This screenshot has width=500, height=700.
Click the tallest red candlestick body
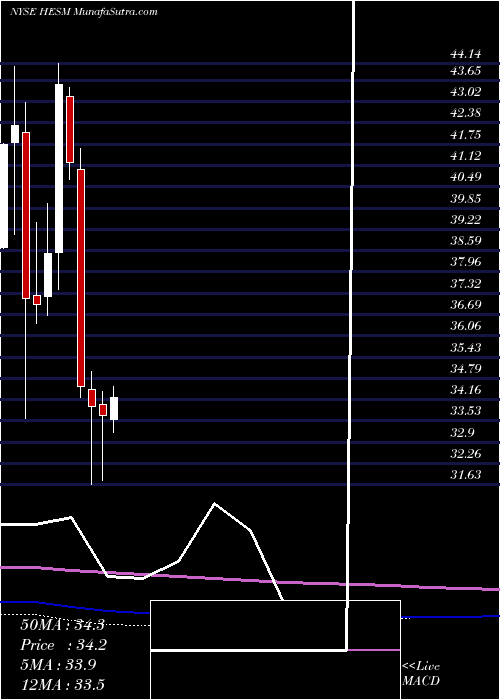tap(81, 278)
